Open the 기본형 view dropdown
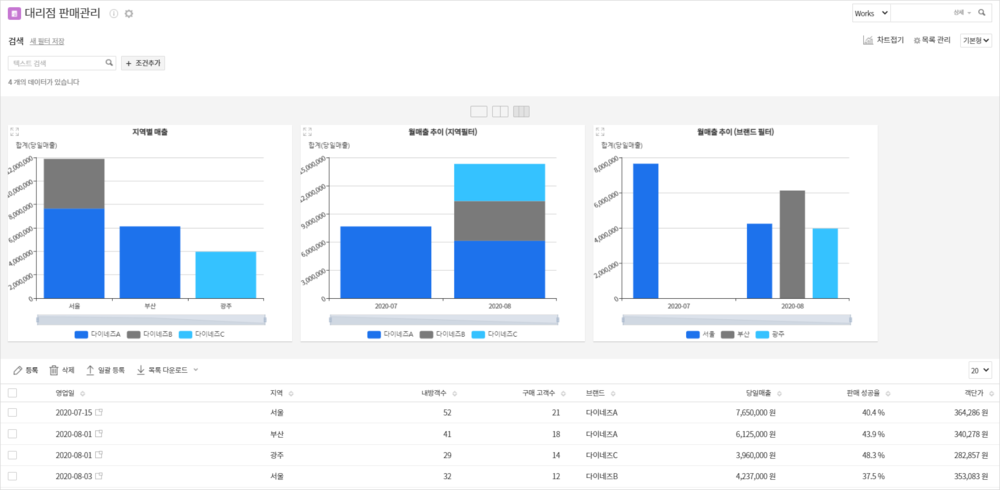 pos(976,40)
